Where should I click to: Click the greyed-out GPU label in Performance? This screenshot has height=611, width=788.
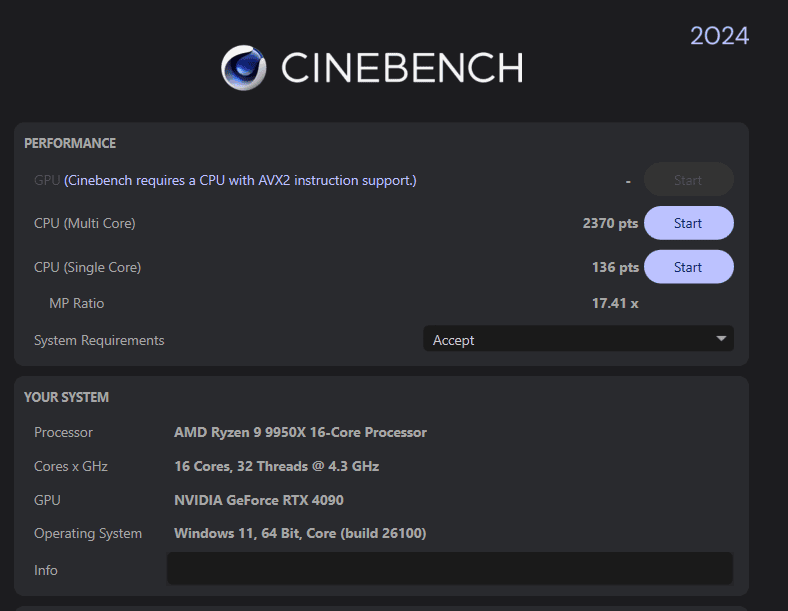pos(47,180)
